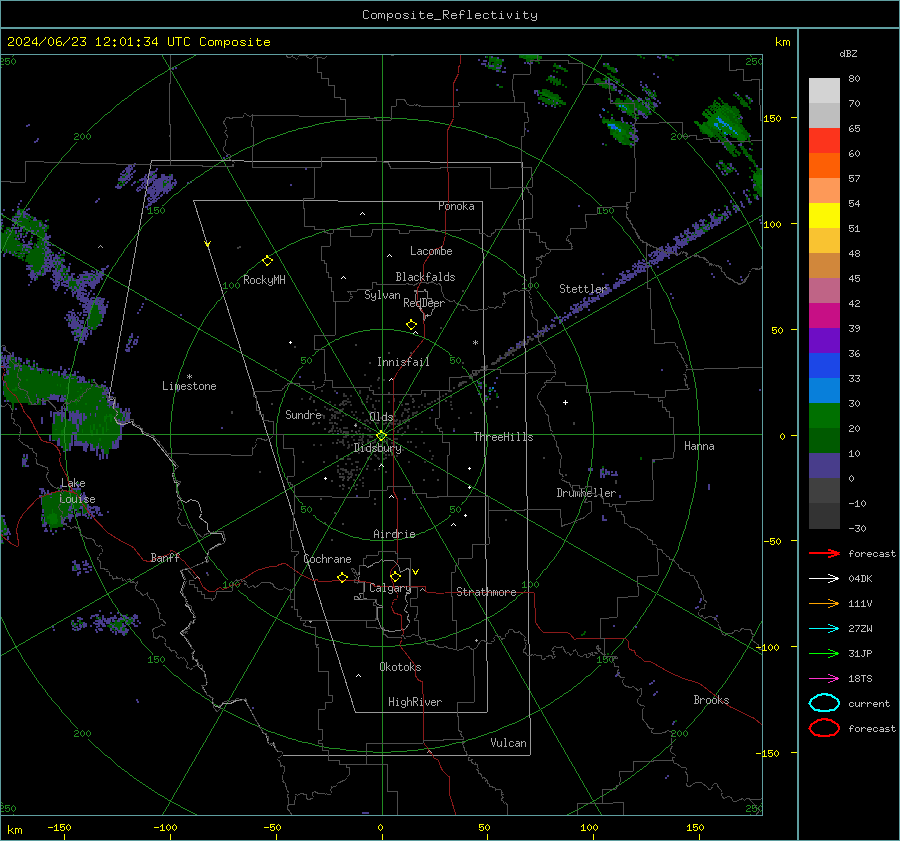Screen dimensions: 900x841
Task: Click the yellow radar site marker at Olds
Action: pyautogui.click(x=381, y=436)
